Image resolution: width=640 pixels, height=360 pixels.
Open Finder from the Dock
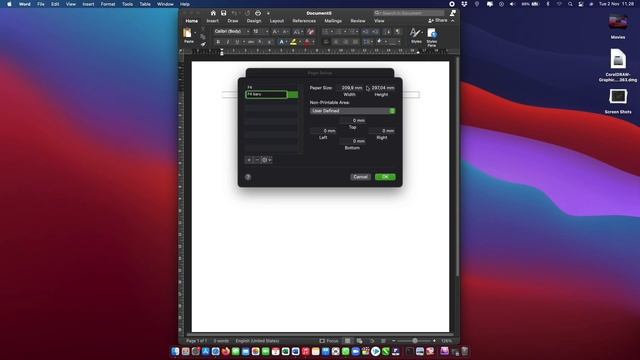[x=176, y=351]
